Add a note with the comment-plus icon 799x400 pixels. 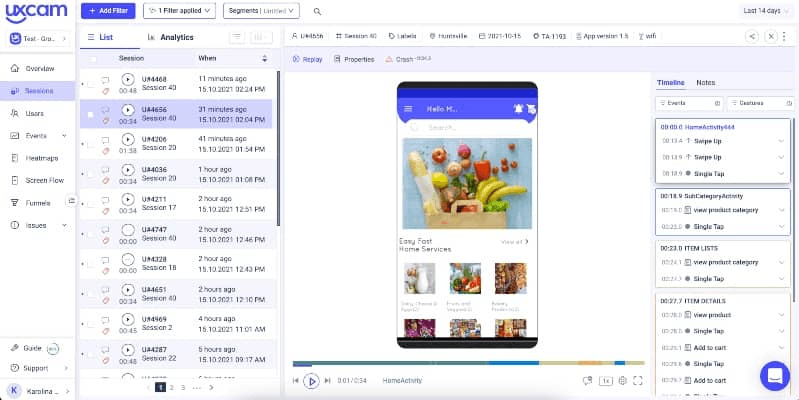pos(588,381)
